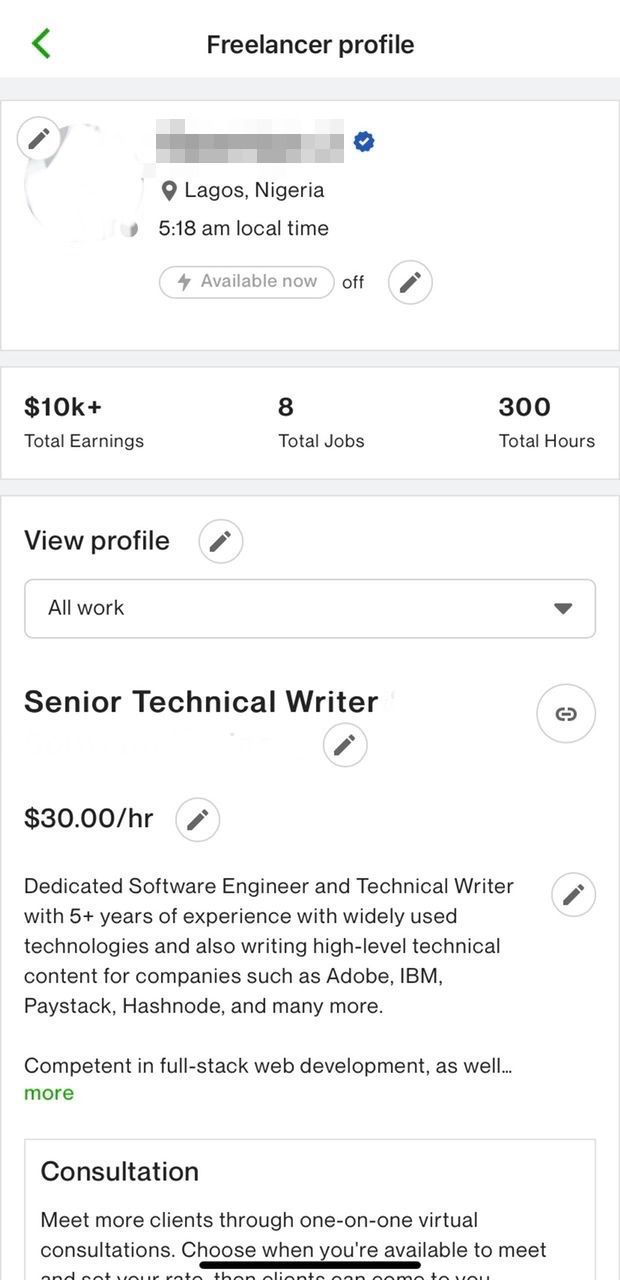Edit the Senior Technical Writer title
The height and width of the screenshot is (1280, 620).
coord(345,745)
